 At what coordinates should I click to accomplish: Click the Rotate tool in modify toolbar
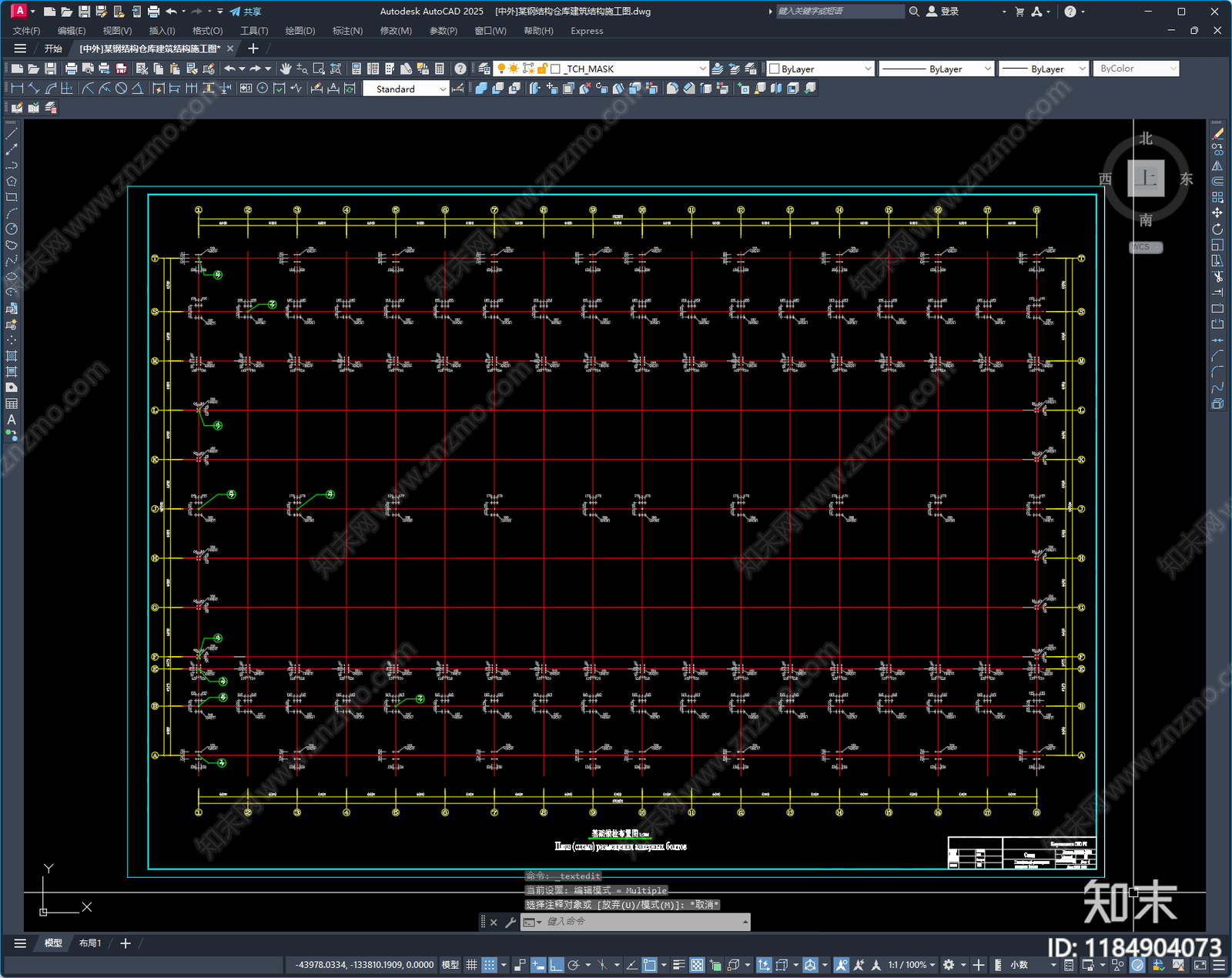(x=1217, y=229)
